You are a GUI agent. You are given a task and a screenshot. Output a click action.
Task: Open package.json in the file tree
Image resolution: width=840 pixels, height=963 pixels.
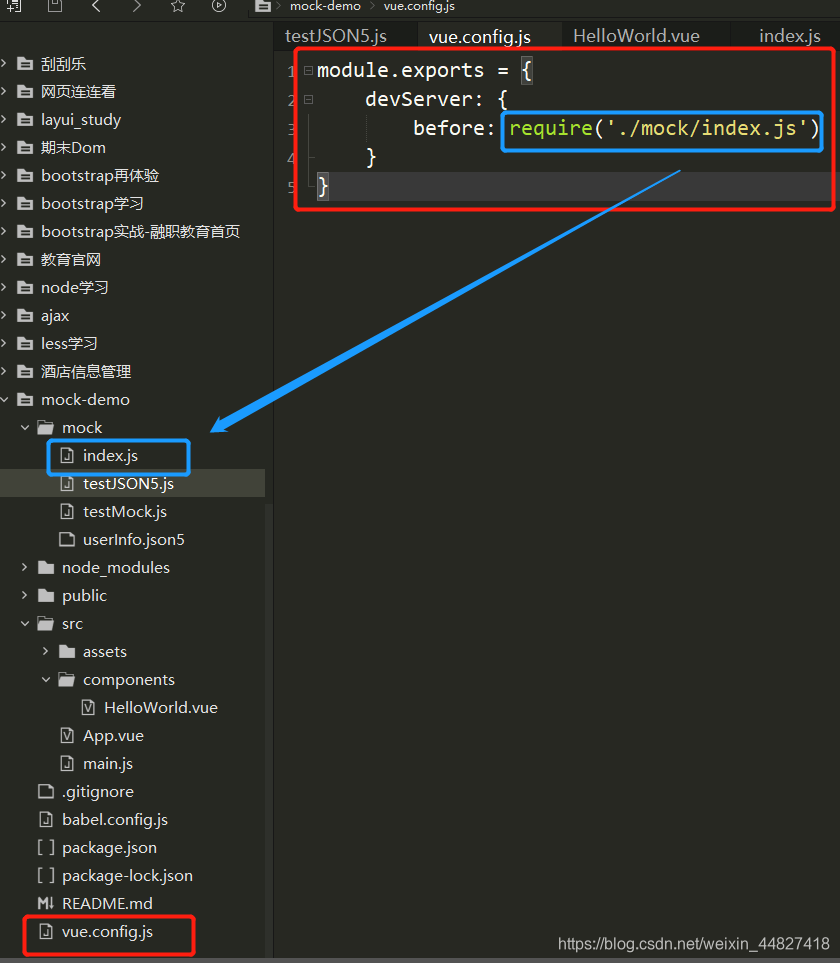[109, 848]
